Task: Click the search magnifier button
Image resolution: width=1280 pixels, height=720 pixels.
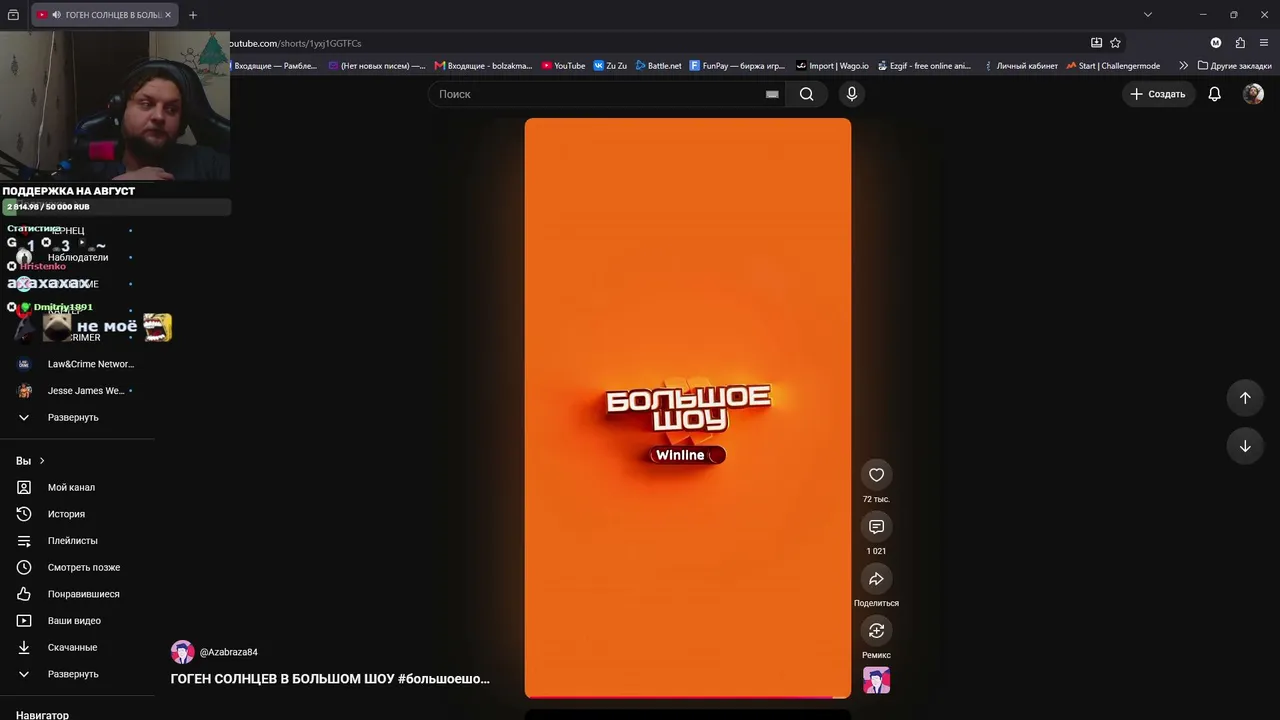Action: click(x=806, y=94)
